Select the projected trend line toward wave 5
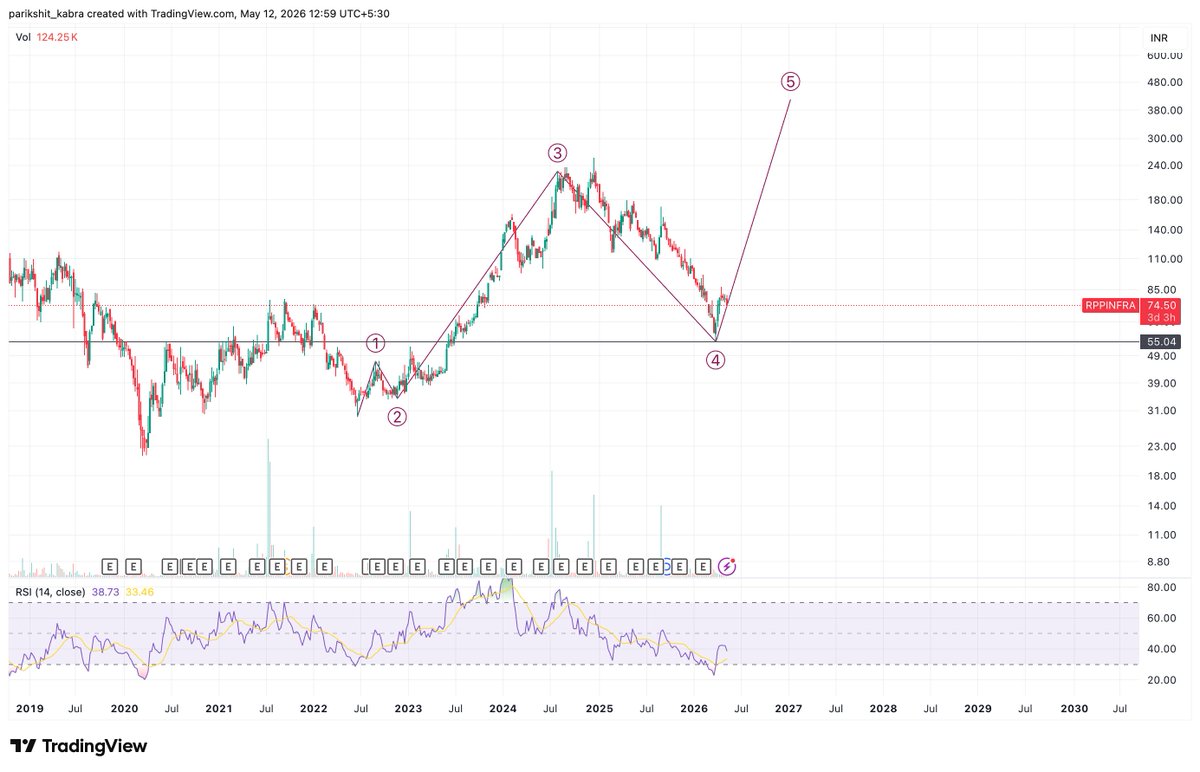 [754, 220]
